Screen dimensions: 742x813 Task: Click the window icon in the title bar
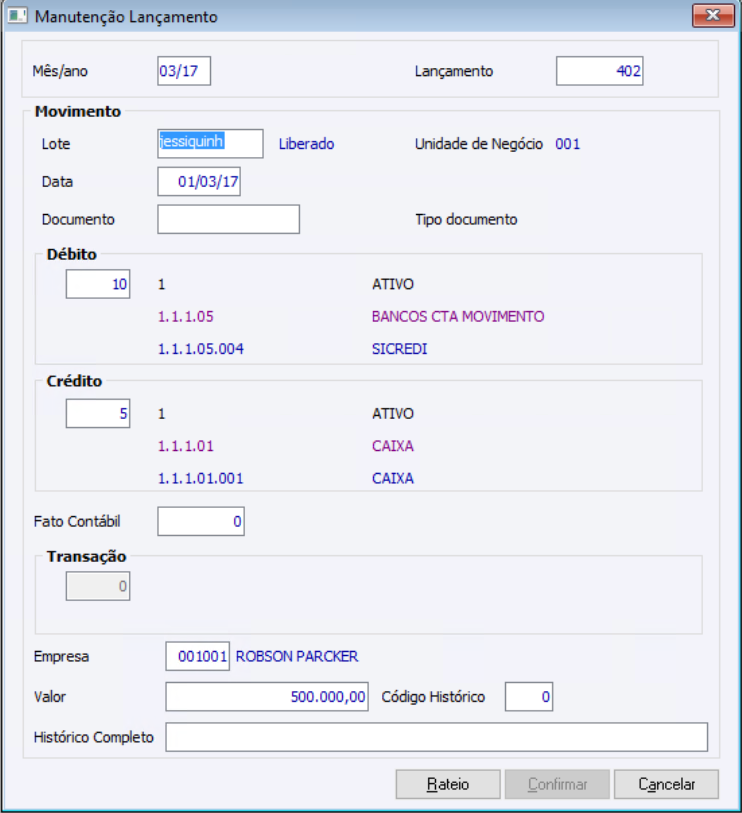tap(18, 17)
